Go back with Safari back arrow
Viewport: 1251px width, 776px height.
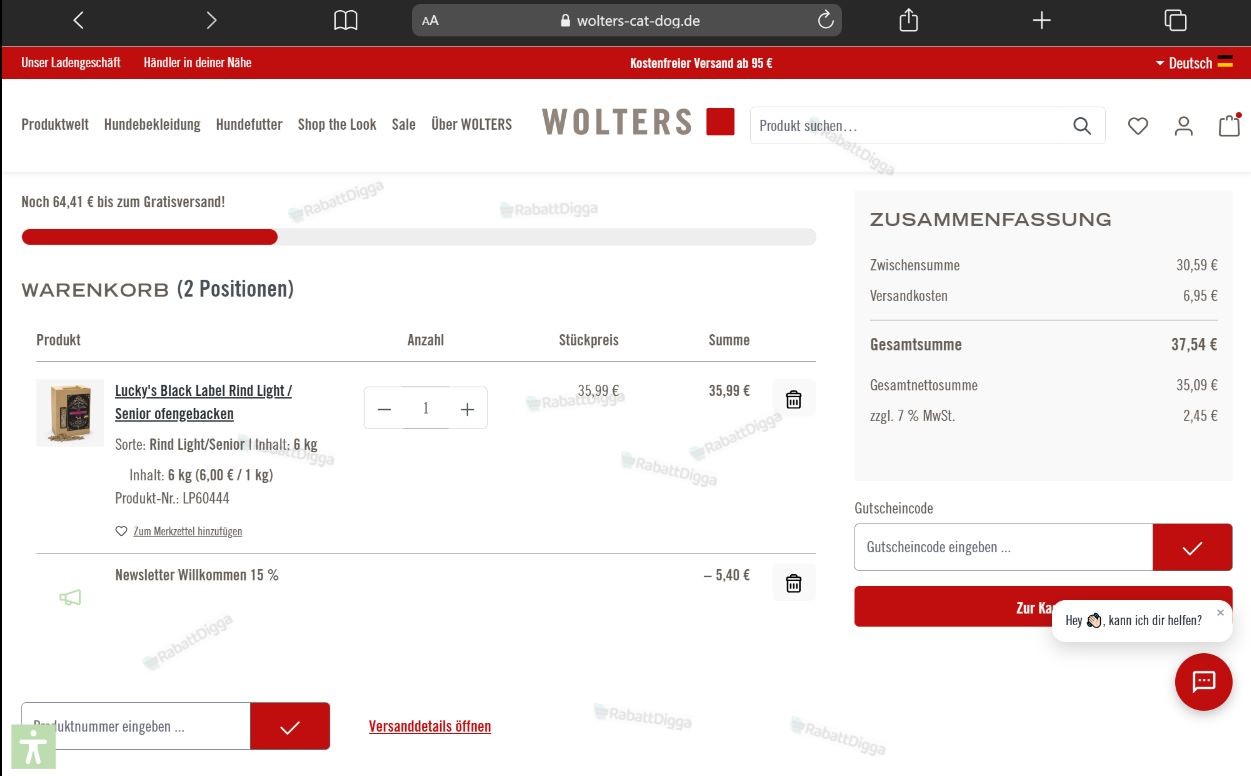(79, 20)
